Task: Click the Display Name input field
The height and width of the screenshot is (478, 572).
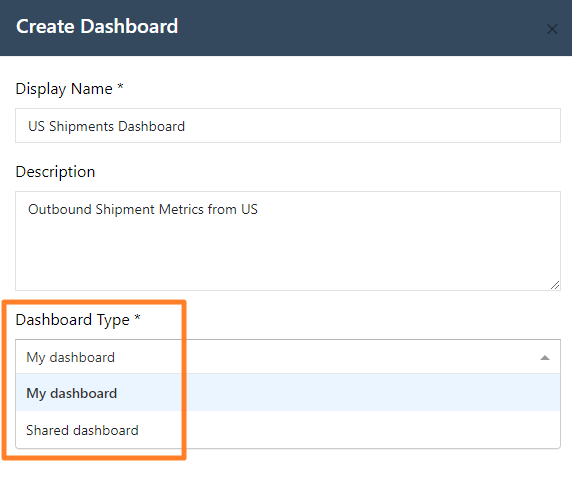Action: coord(288,126)
